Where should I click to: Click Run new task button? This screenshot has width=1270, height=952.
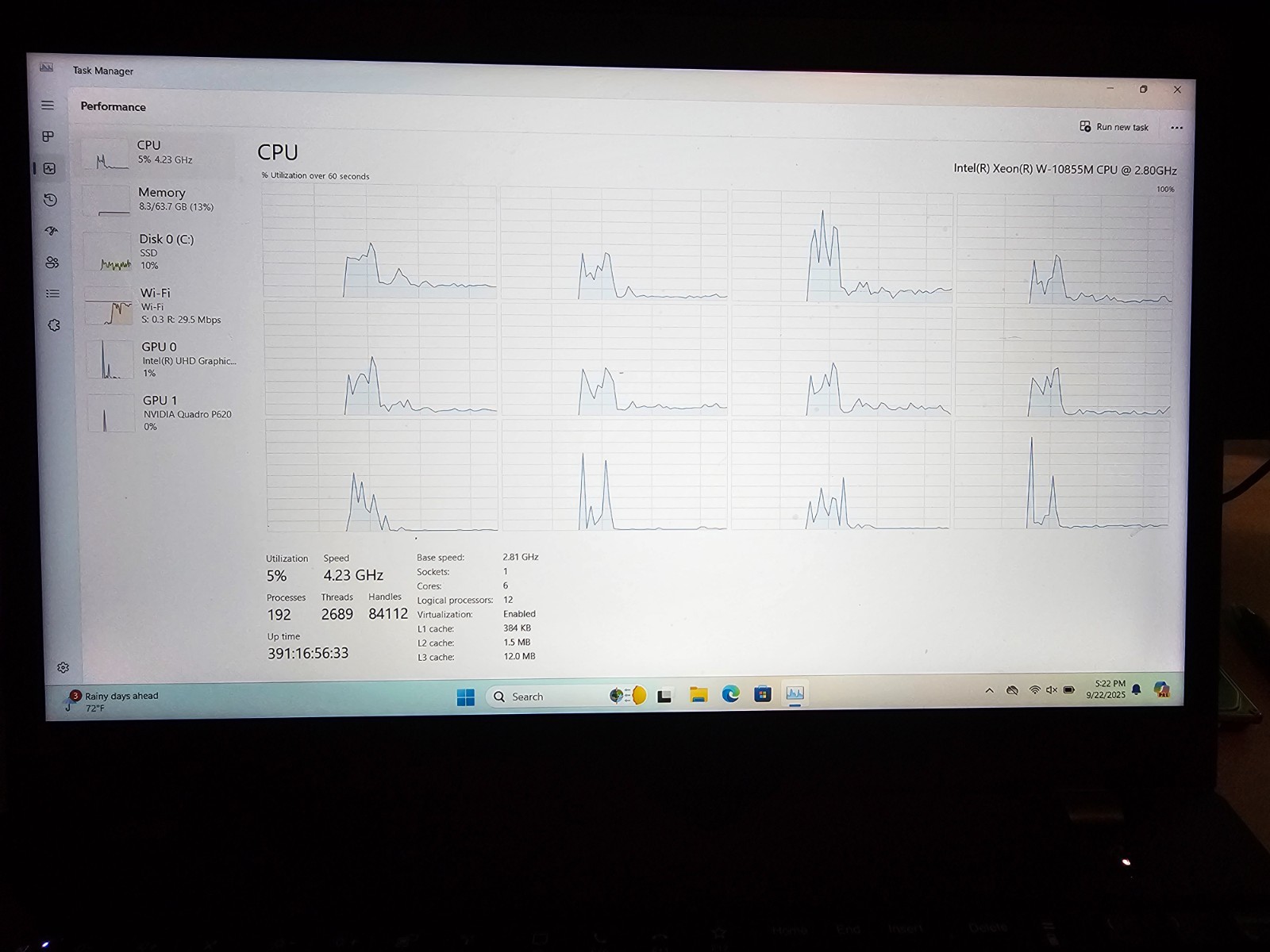(1114, 127)
